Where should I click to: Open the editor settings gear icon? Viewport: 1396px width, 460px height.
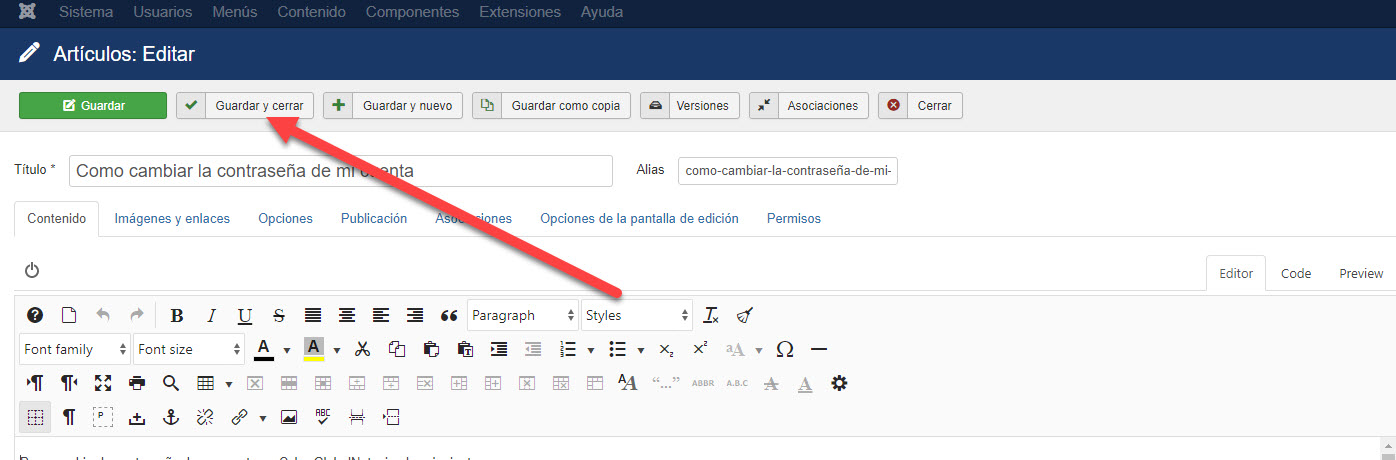839,383
